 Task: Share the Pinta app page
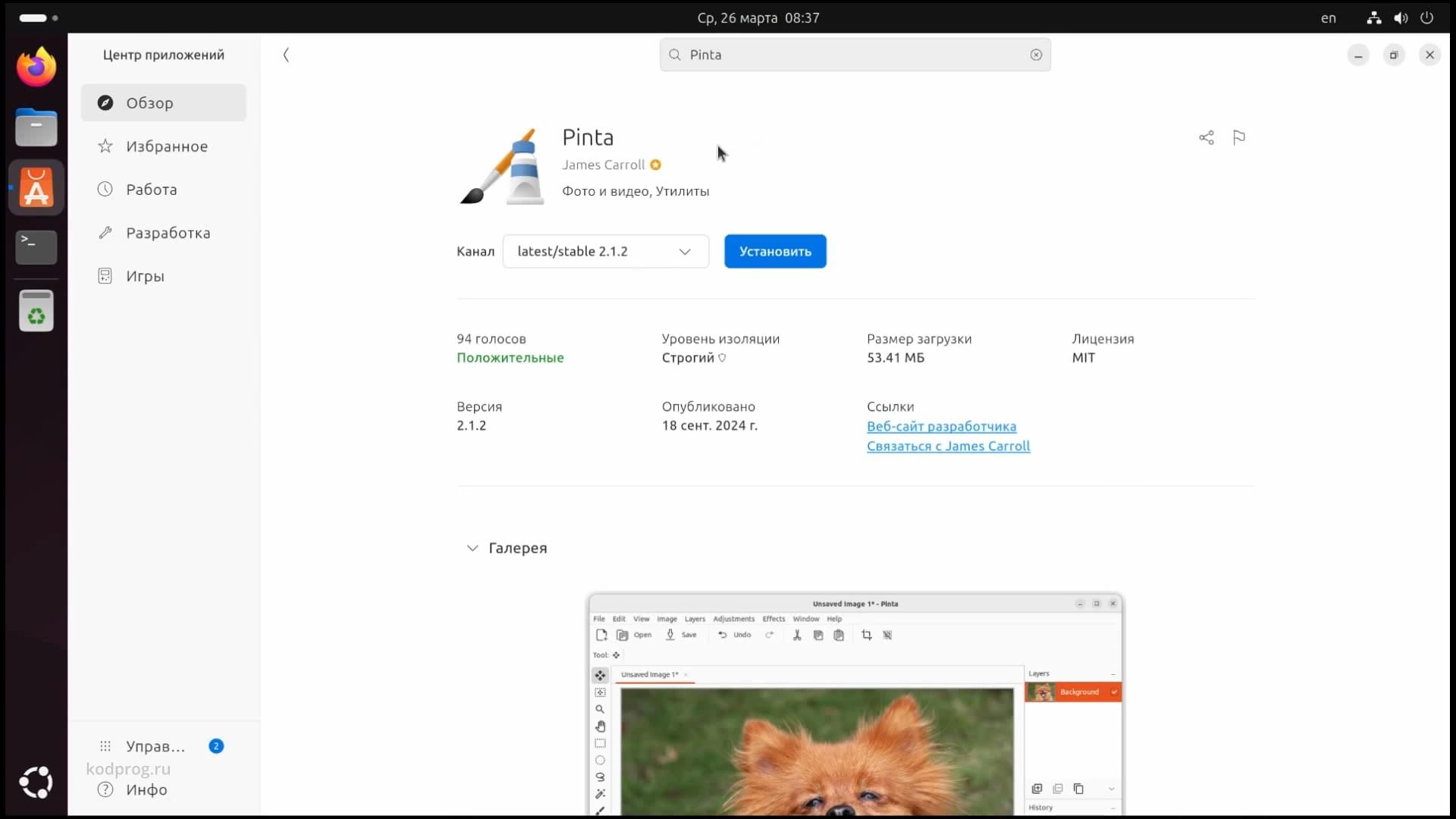1207,137
